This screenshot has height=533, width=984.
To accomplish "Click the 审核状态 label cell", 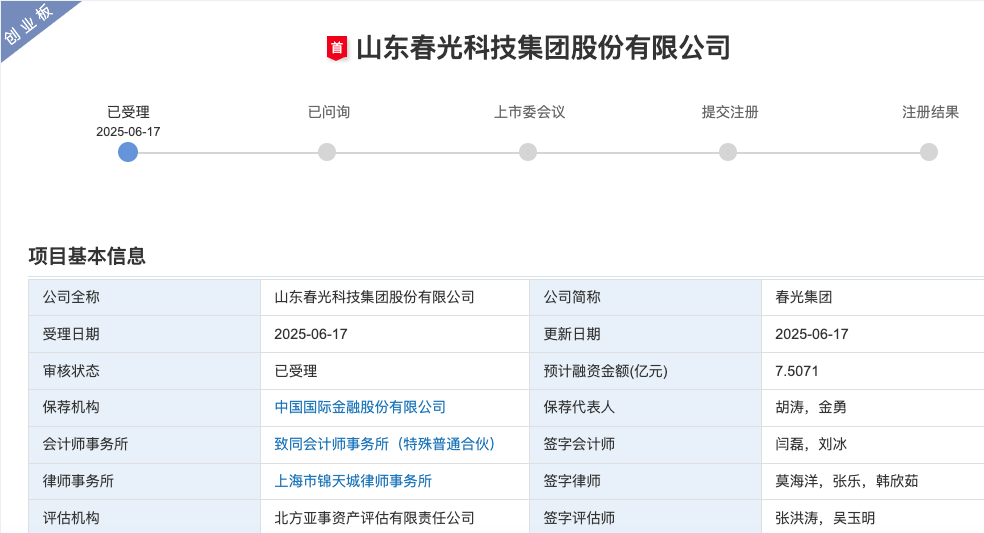I will click(144, 371).
